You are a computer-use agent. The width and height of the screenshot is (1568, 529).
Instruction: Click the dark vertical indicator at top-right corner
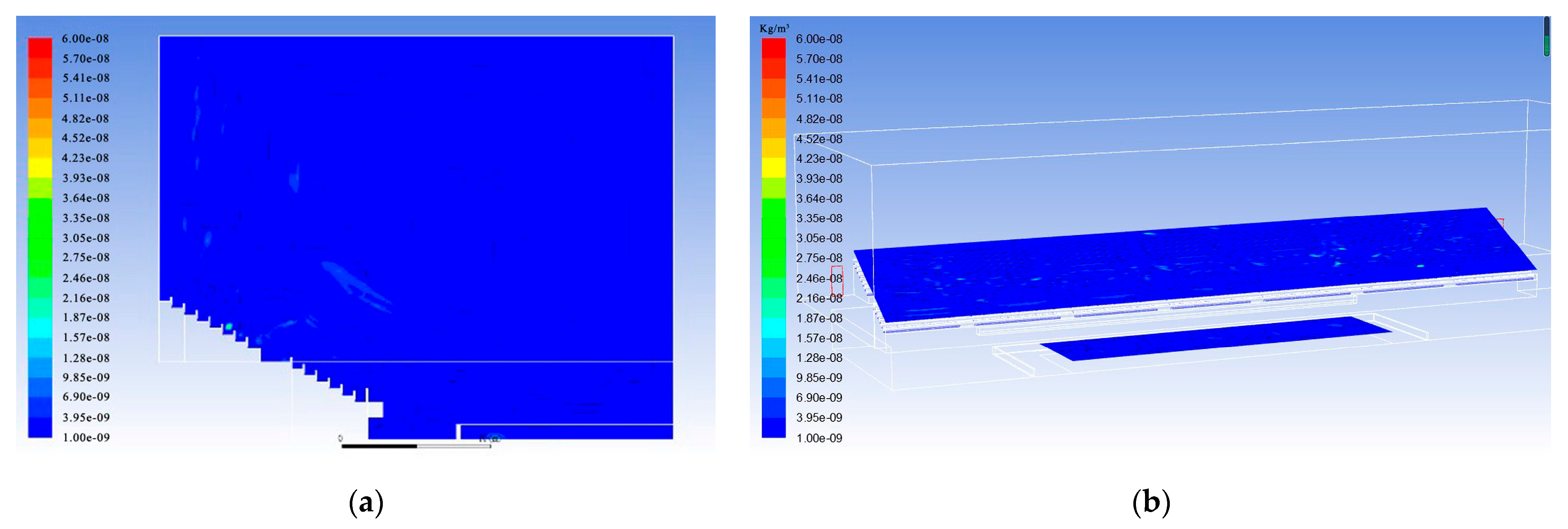pos(1546,36)
